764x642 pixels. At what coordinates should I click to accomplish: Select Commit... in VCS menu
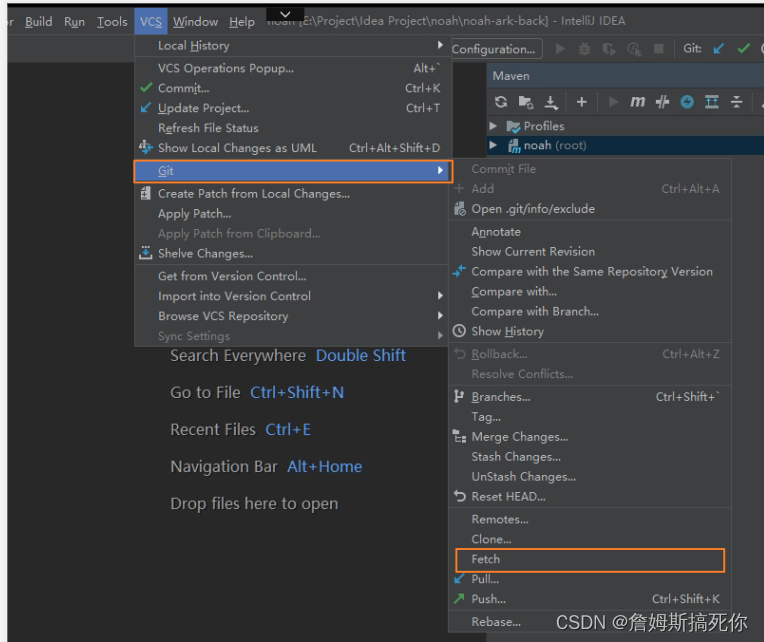click(292, 88)
